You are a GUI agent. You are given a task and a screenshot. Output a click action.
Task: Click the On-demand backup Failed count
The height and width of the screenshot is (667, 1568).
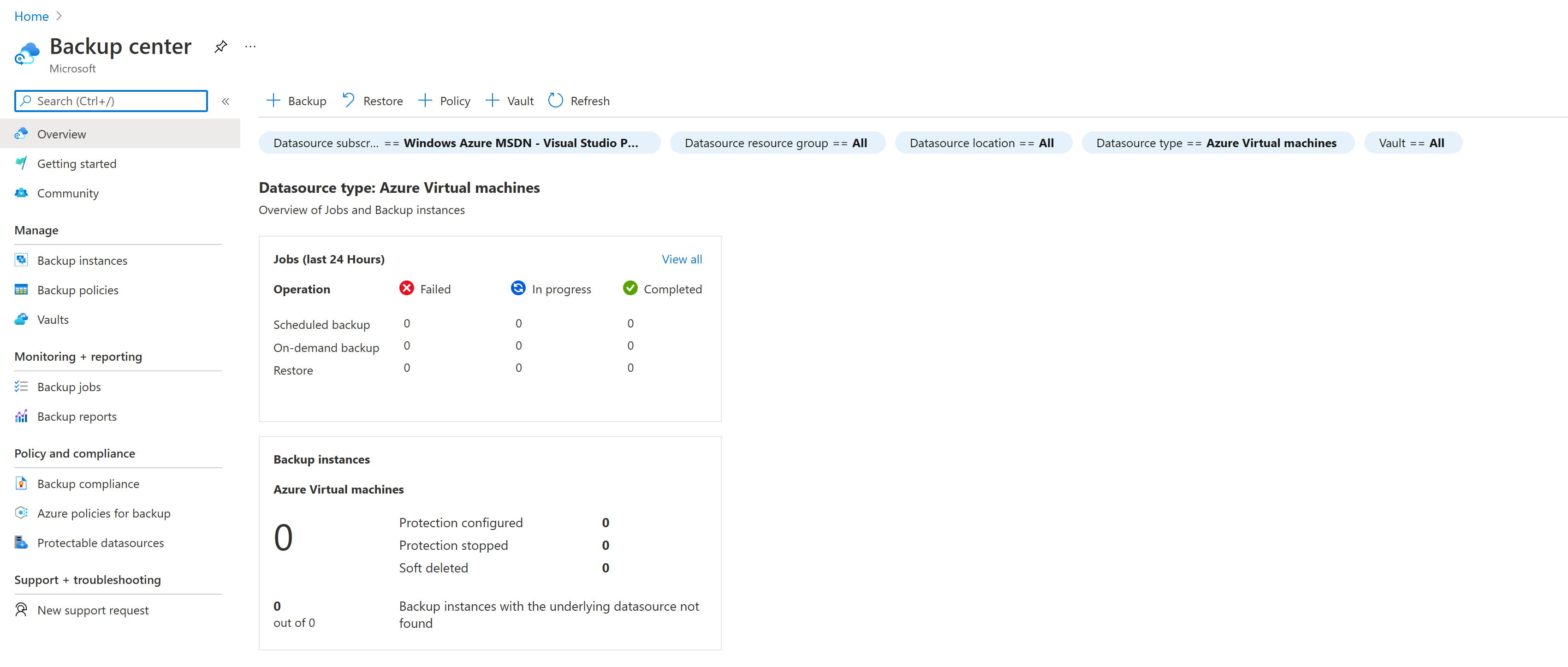(407, 345)
